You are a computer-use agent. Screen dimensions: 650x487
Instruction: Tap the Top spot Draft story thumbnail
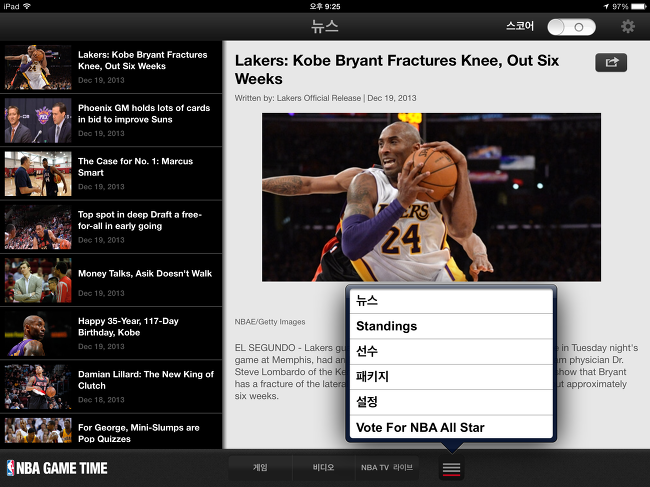tap(38, 227)
